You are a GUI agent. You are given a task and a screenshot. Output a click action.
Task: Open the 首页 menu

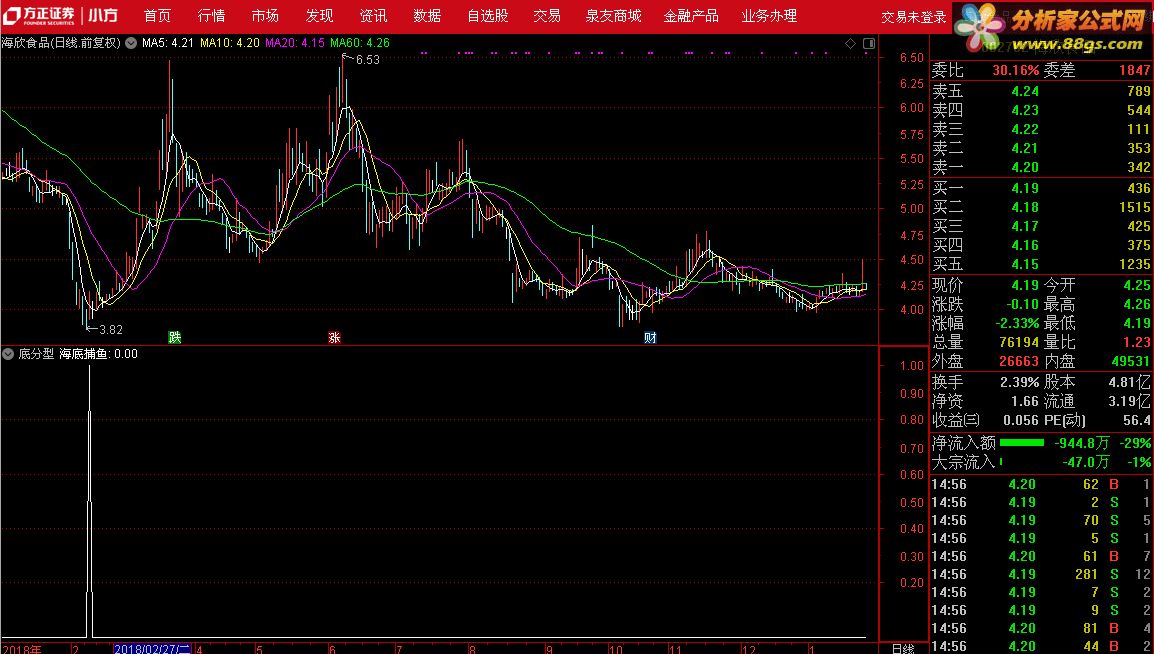click(x=157, y=15)
